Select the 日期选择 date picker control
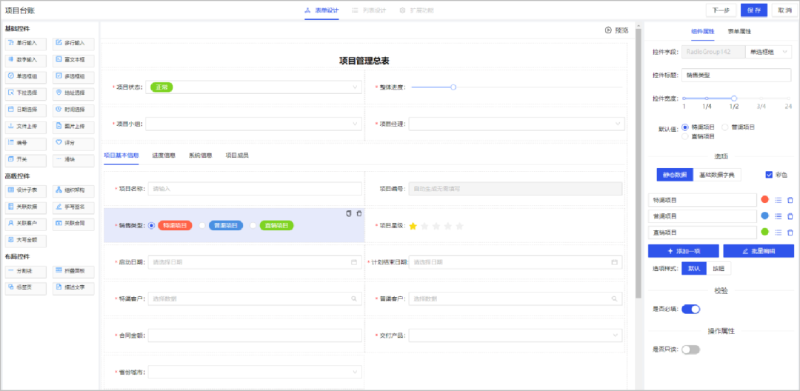Screen dimensions: 800x391 click(x=26, y=110)
